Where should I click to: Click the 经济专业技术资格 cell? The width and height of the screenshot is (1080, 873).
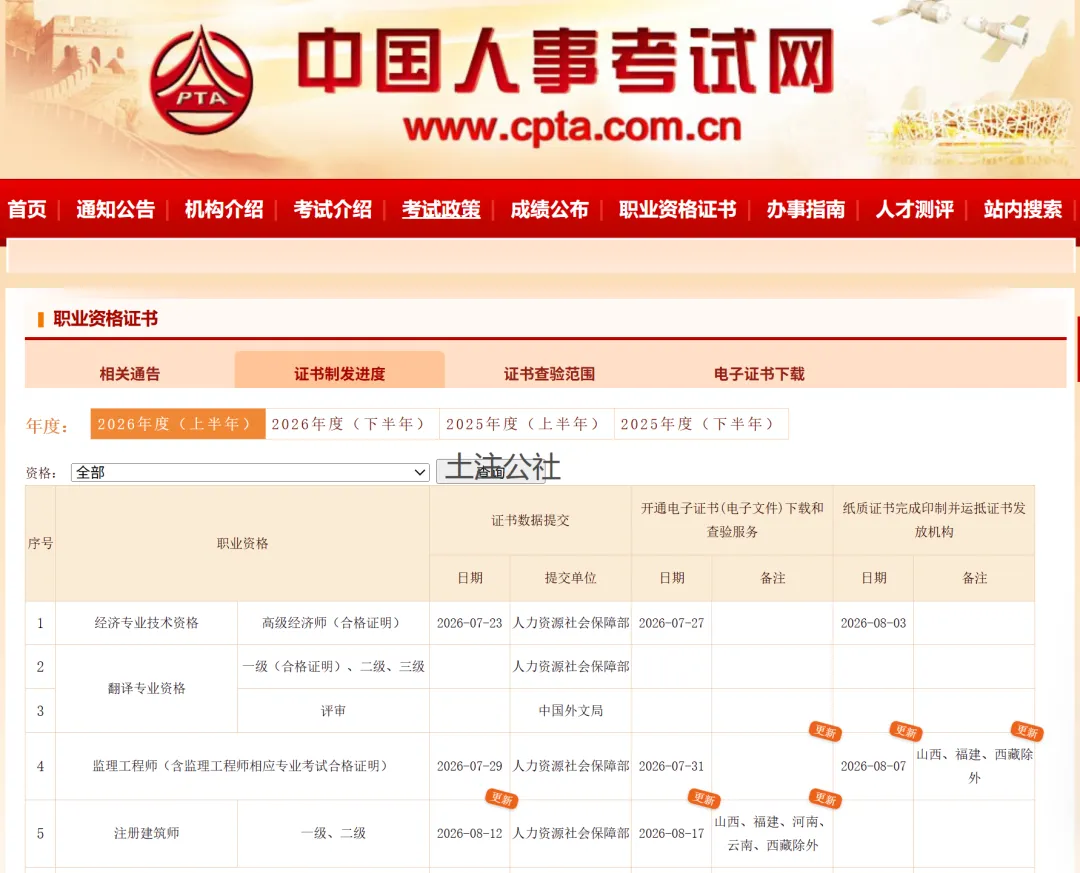(x=147, y=623)
